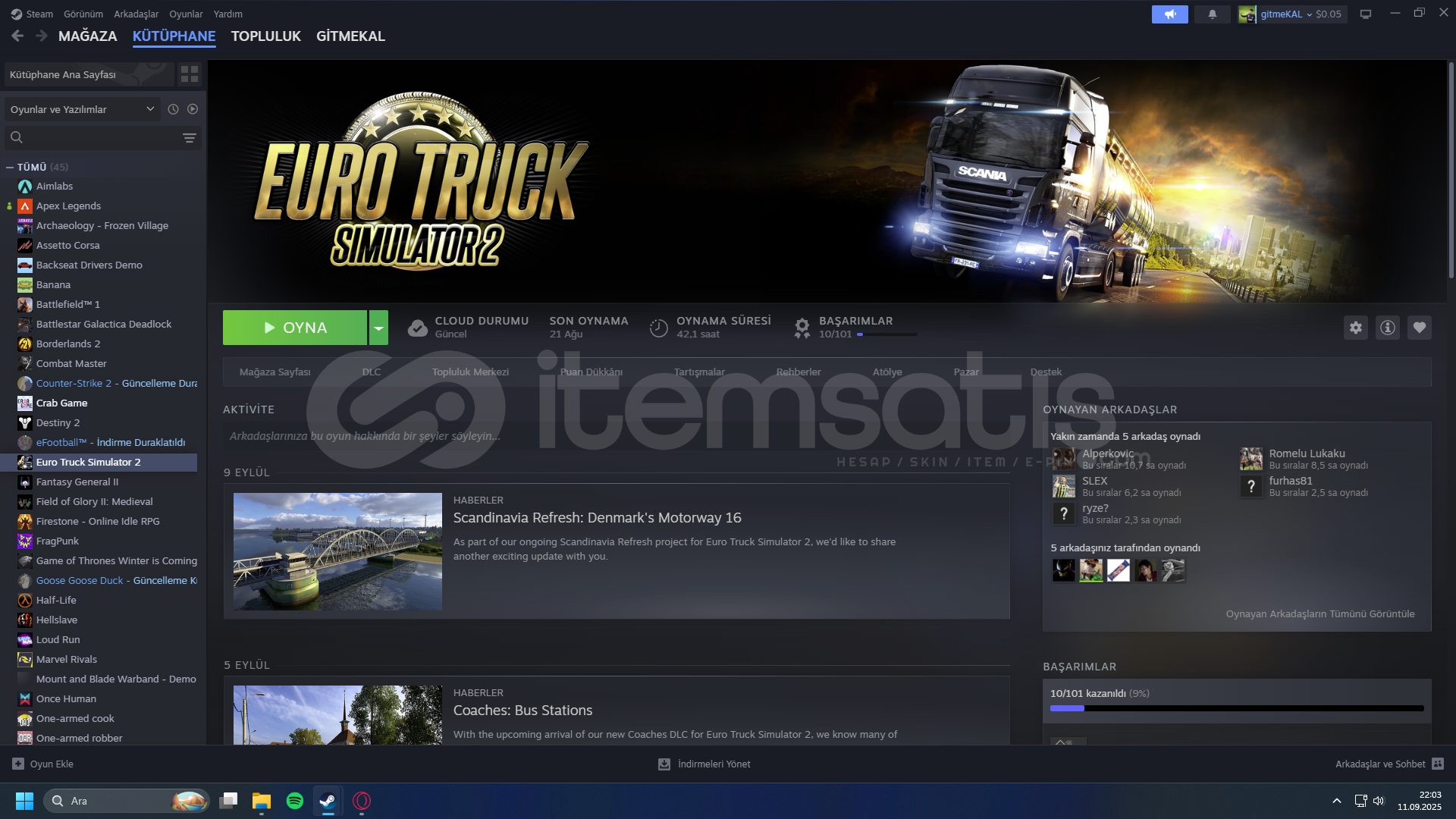The height and width of the screenshot is (819, 1456).
Task: Open advanced library filter options icon
Action: click(189, 137)
